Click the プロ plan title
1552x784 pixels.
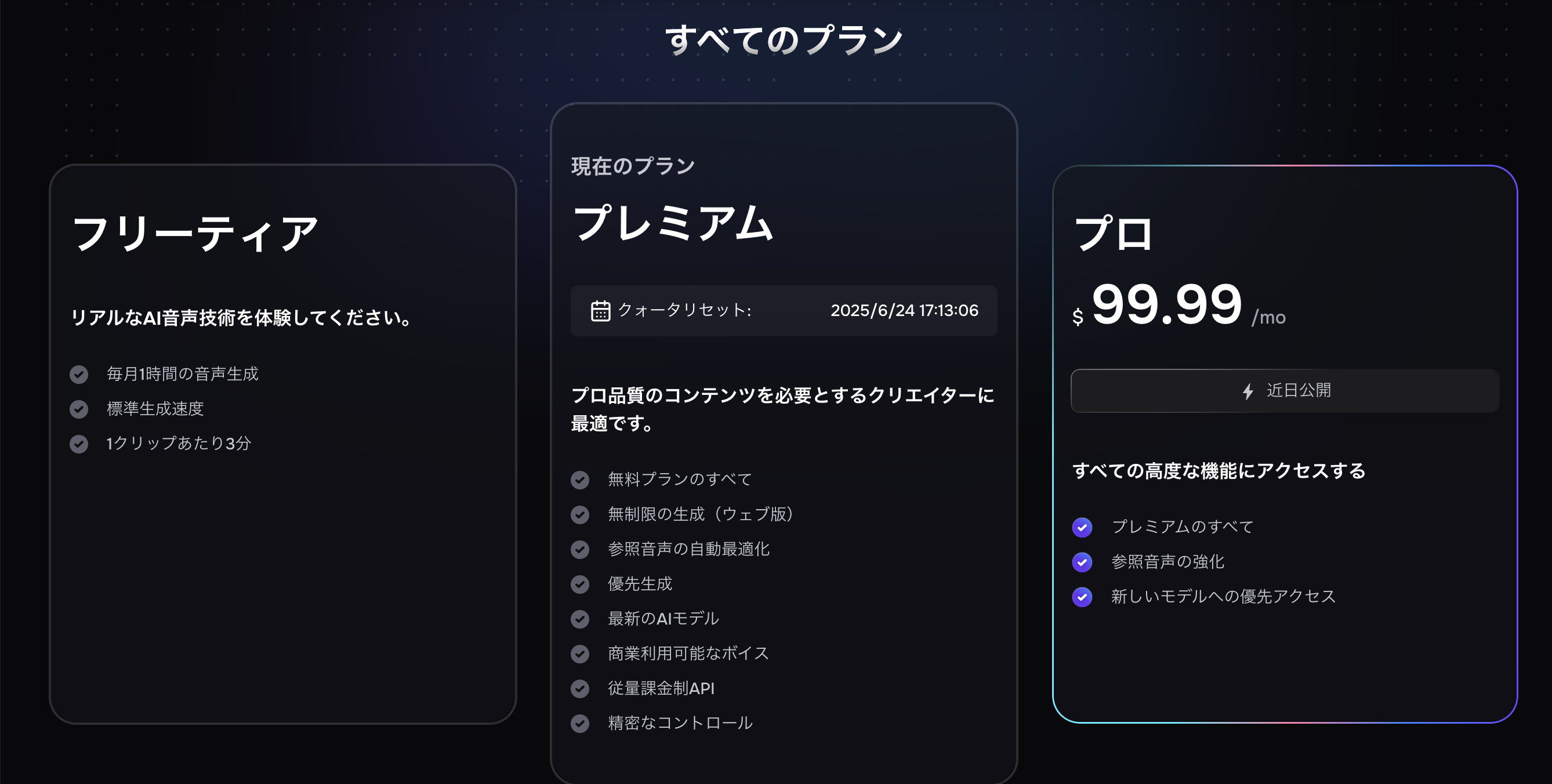(x=1114, y=234)
